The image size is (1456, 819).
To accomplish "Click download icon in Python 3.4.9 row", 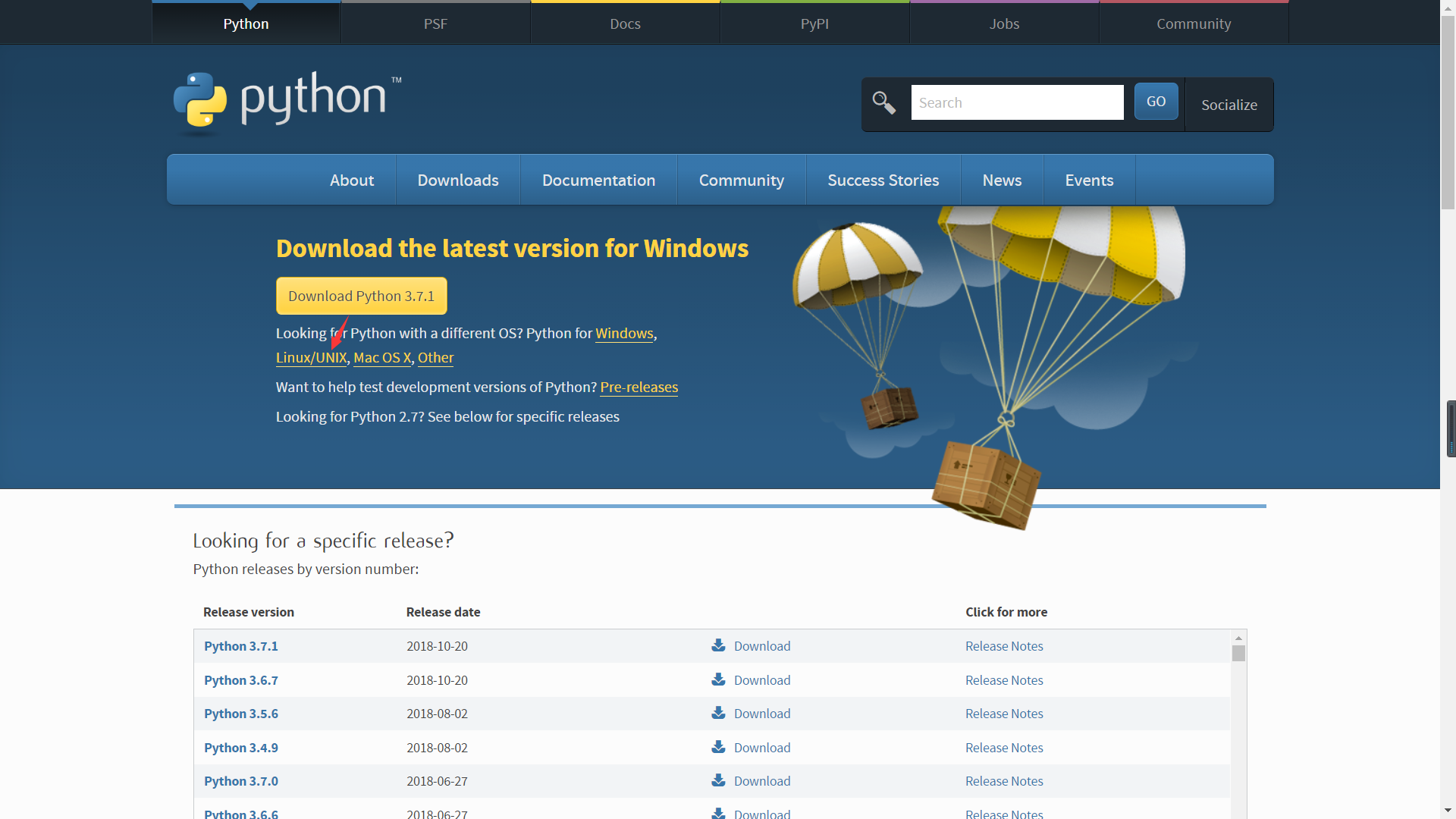I will [718, 747].
